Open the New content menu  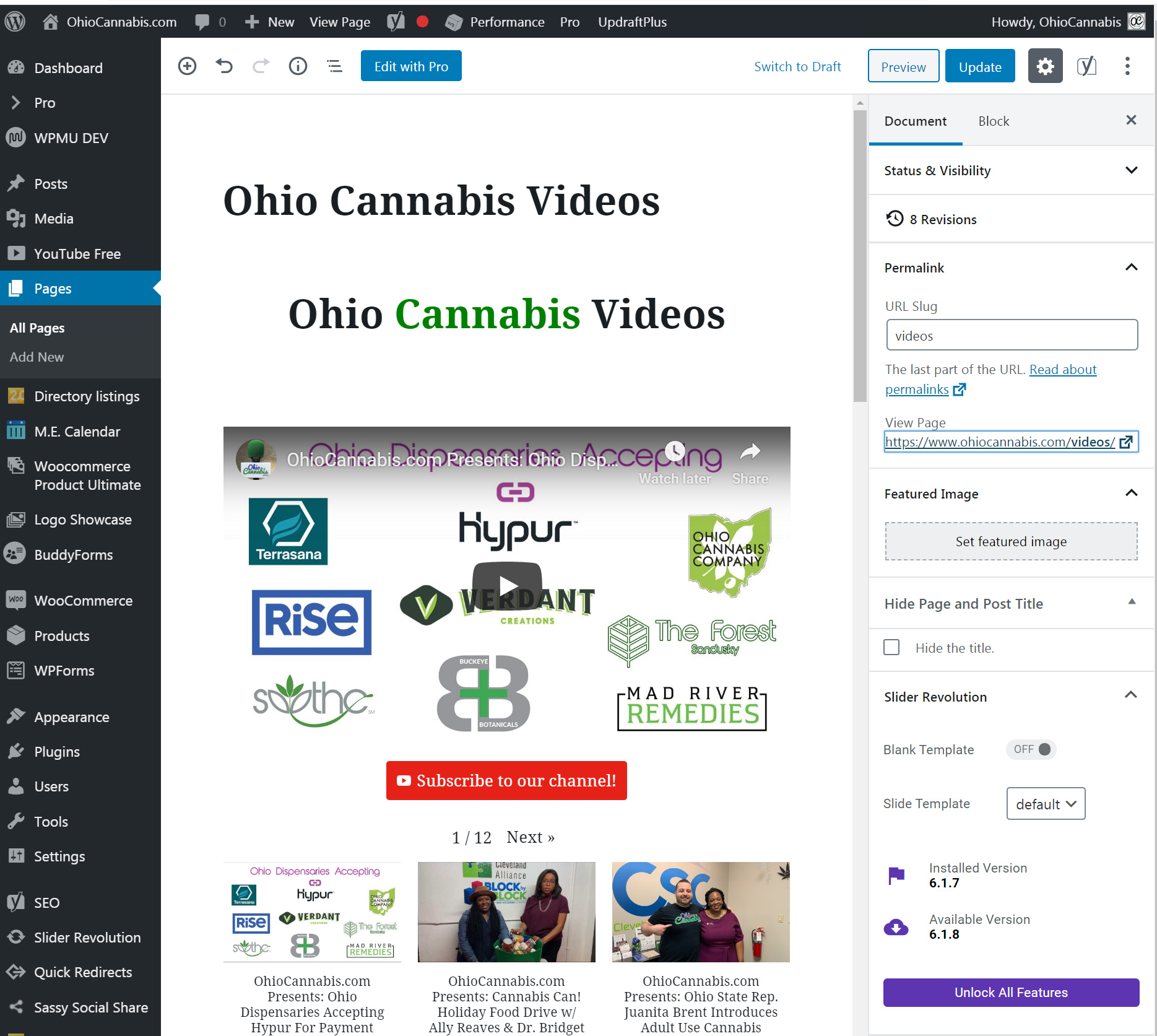pyautogui.click(x=269, y=22)
